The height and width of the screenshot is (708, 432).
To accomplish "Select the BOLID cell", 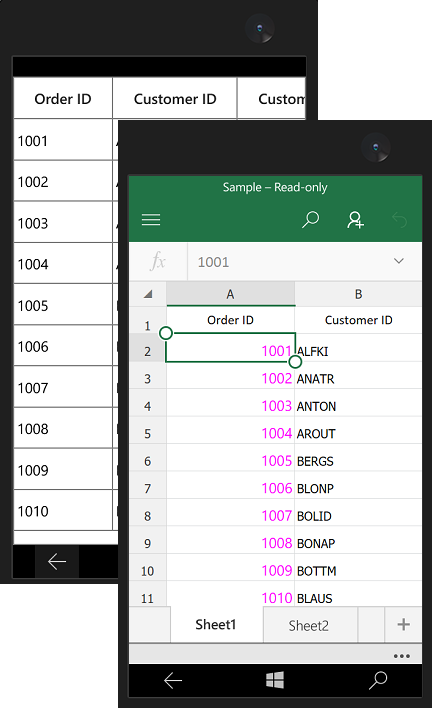I will (358, 513).
